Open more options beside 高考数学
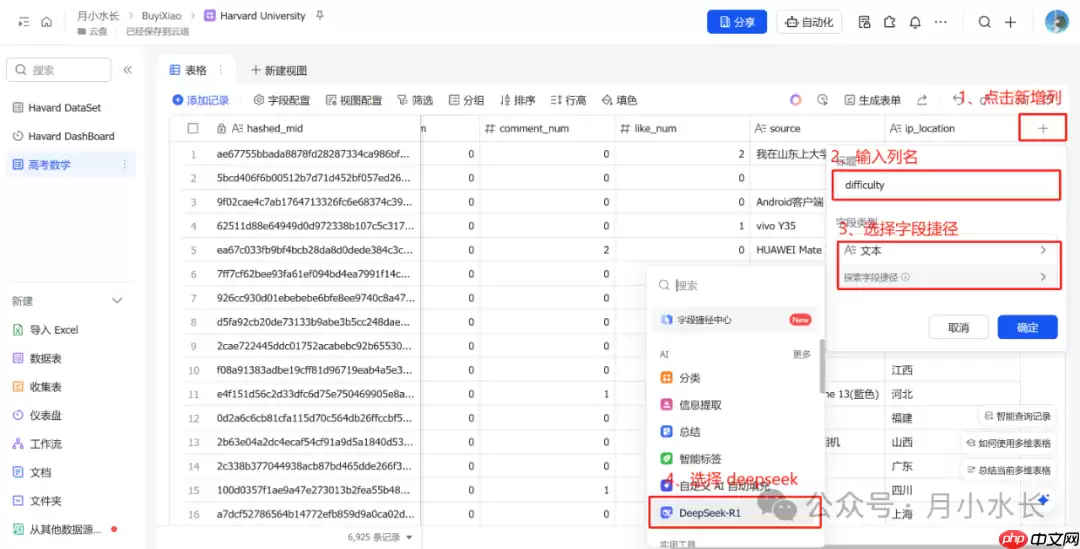Screen dimensions: 1080x549 pyautogui.click(x=125, y=165)
